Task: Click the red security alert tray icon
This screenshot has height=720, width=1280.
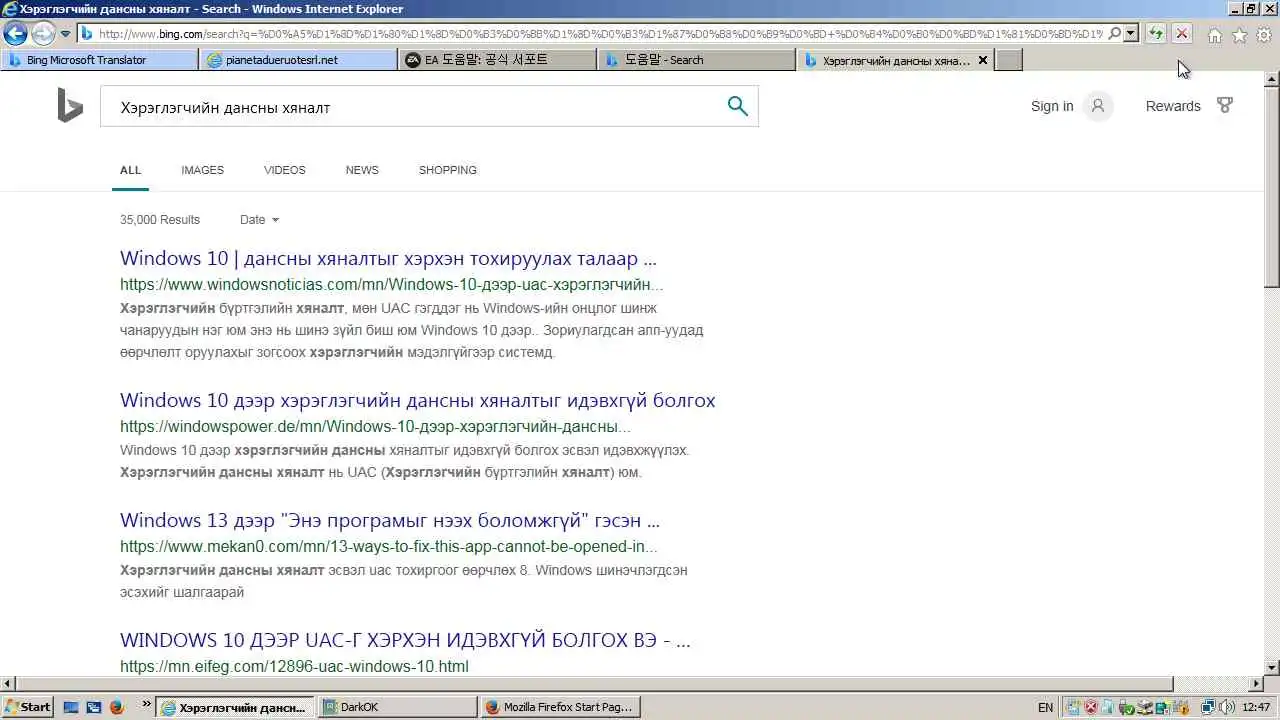Action: point(1092,707)
